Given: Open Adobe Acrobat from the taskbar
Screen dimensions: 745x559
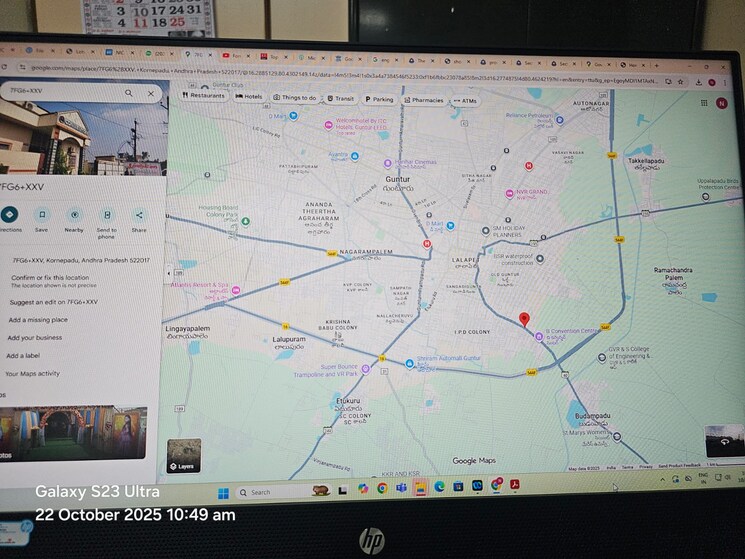Looking at the screenshot, I should [515, 484].
